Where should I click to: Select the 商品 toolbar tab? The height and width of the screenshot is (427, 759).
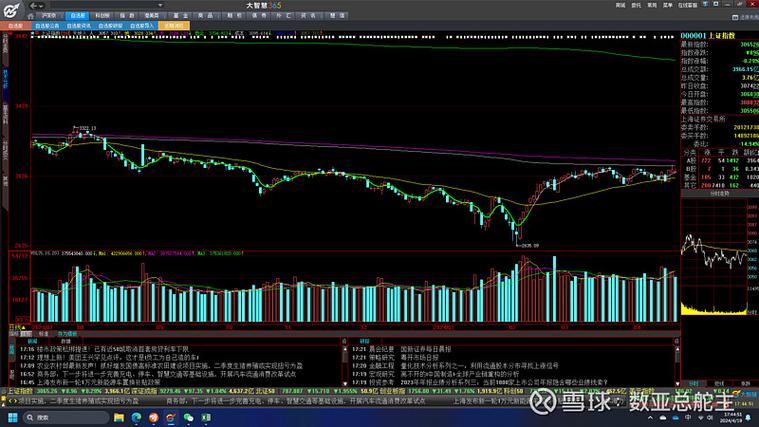tap(206, 16)
